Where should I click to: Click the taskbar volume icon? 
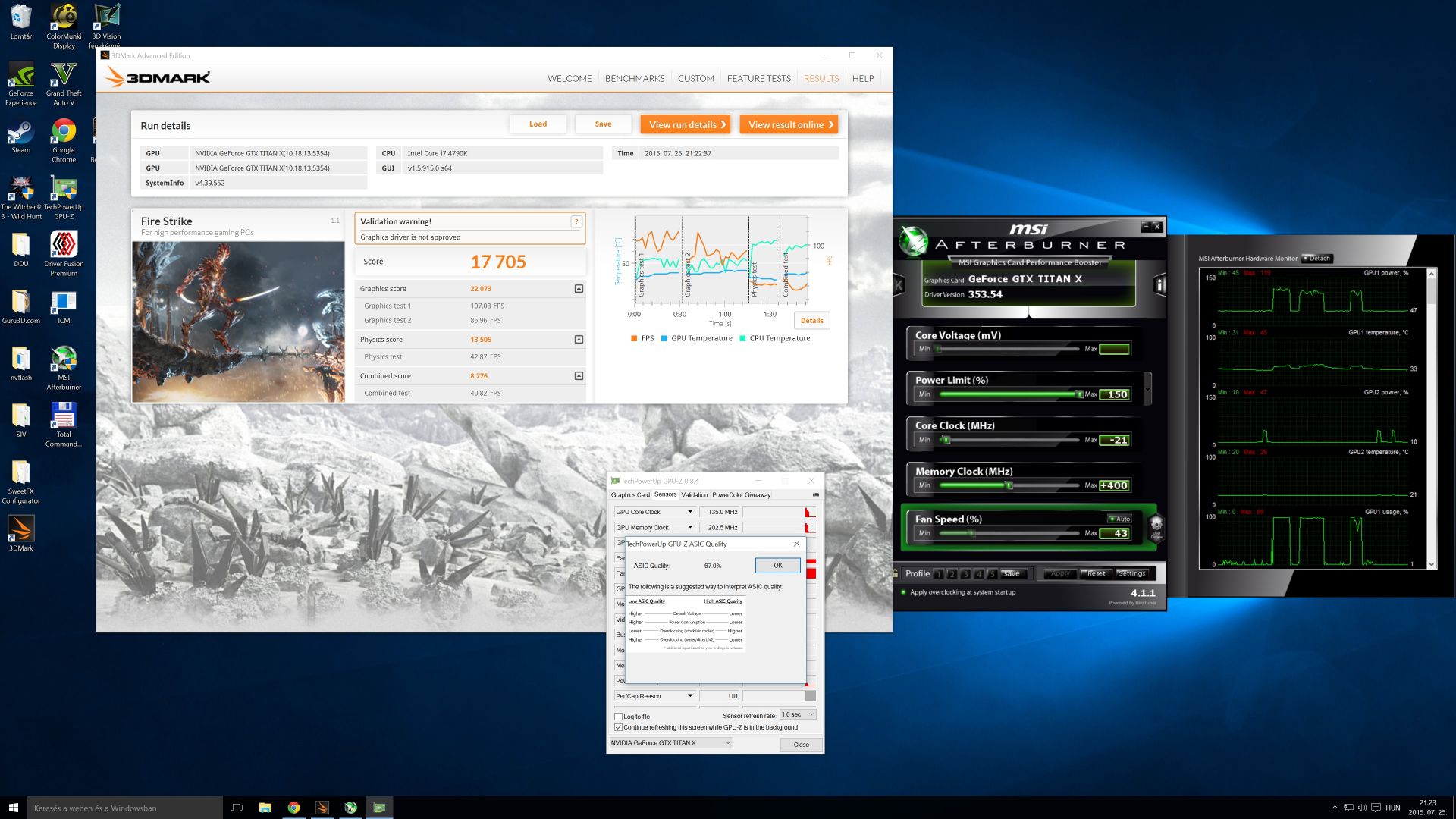pyautogui.click(x=1362, y=808)
